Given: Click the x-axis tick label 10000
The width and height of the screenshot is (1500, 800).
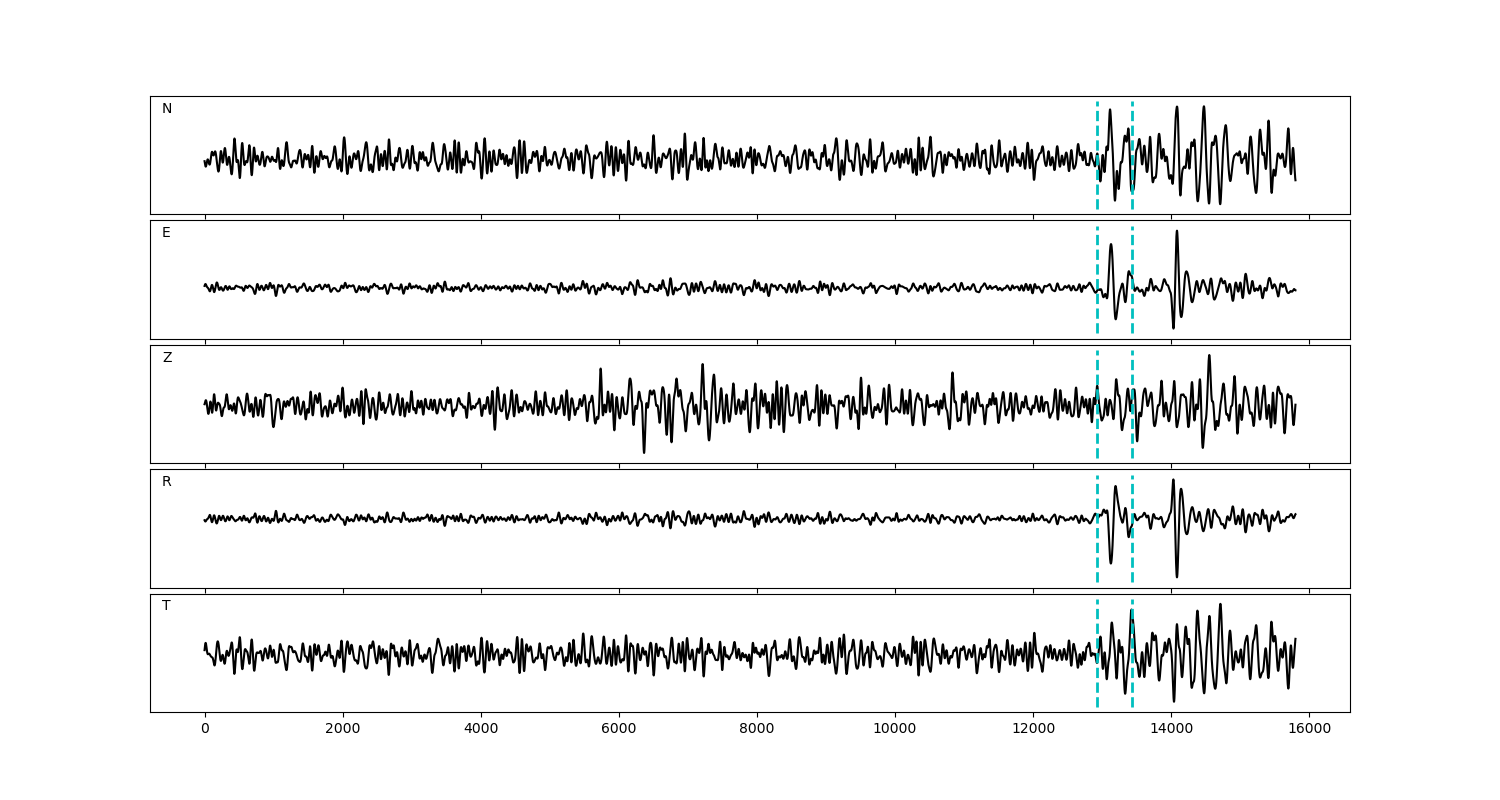Looking at the screenshot, I should coord(895,730).
